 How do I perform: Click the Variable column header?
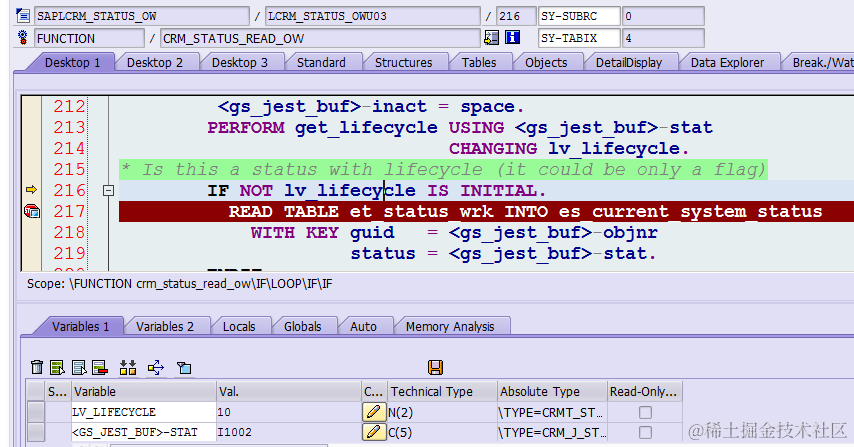[144, 391]
